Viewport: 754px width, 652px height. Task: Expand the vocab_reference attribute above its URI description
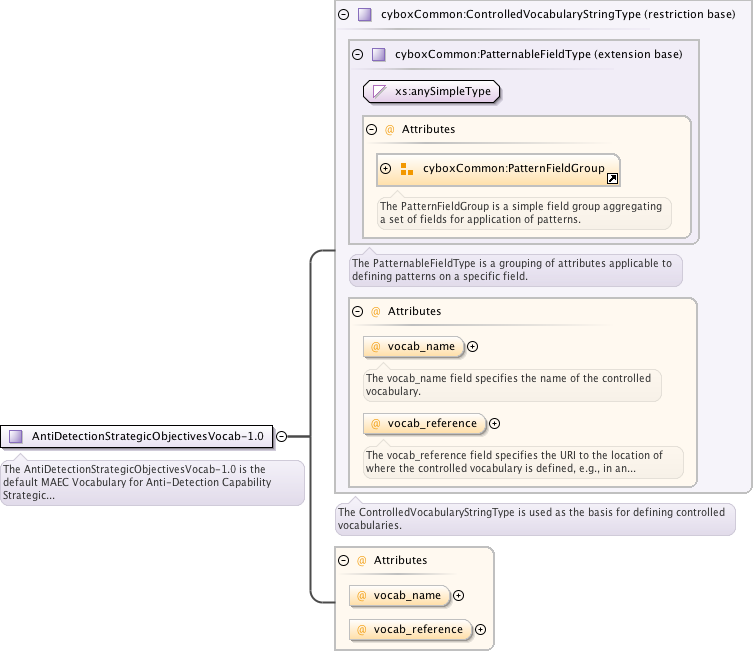(x=494, y=424)
